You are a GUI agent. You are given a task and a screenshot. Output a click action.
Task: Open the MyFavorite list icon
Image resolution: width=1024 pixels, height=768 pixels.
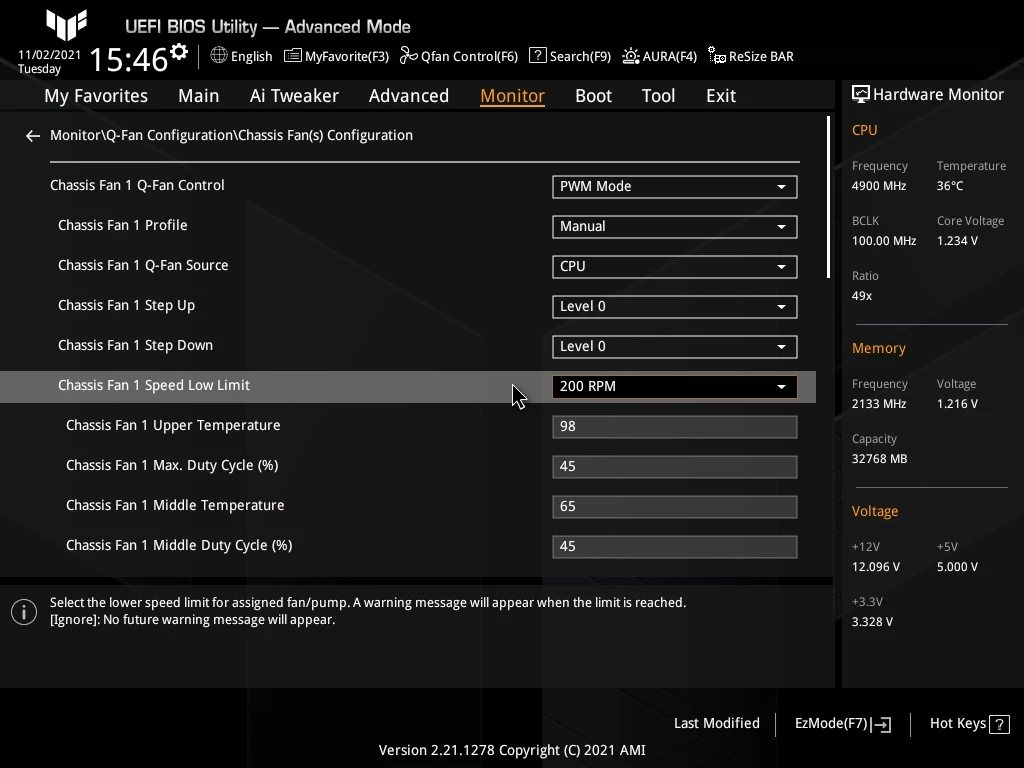coord(293,56)
